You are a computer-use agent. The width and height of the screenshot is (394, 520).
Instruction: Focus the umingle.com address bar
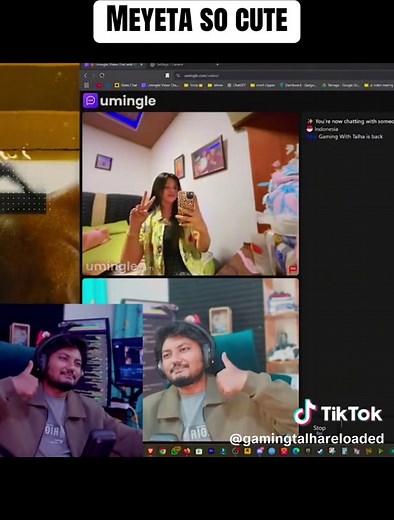coord(283,75)
